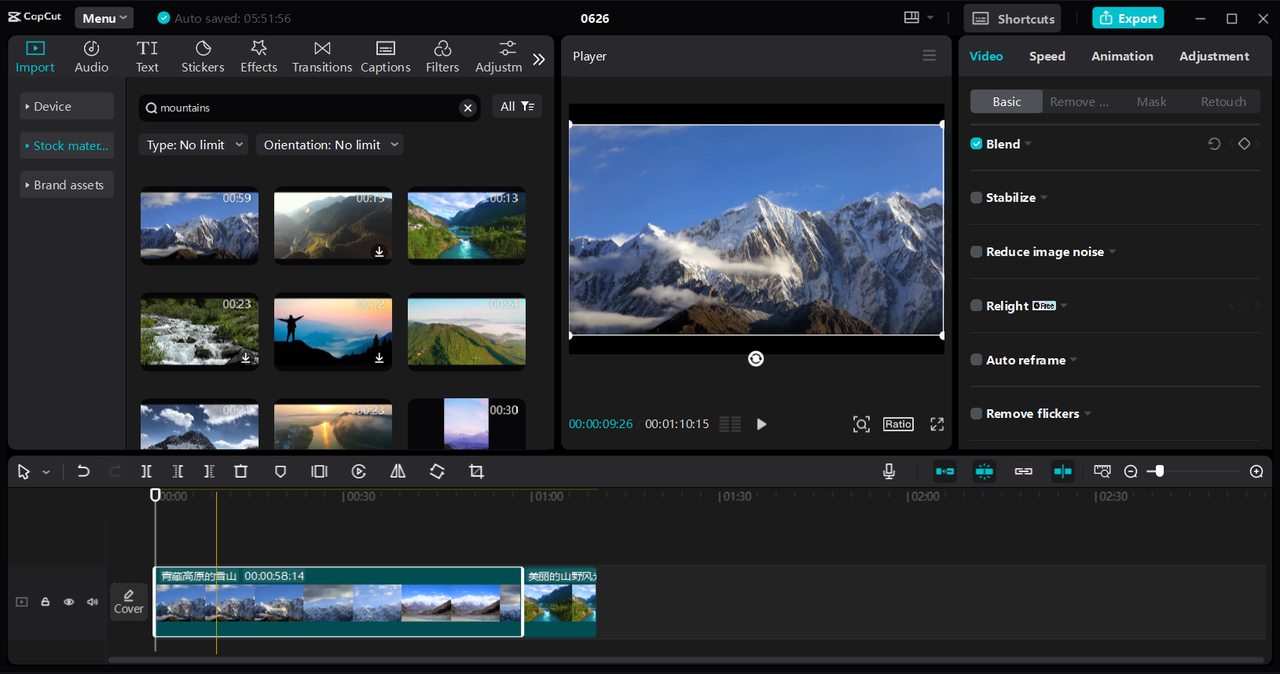
Task: Select the Basic sub-tab
Action: coord(1007,102)
